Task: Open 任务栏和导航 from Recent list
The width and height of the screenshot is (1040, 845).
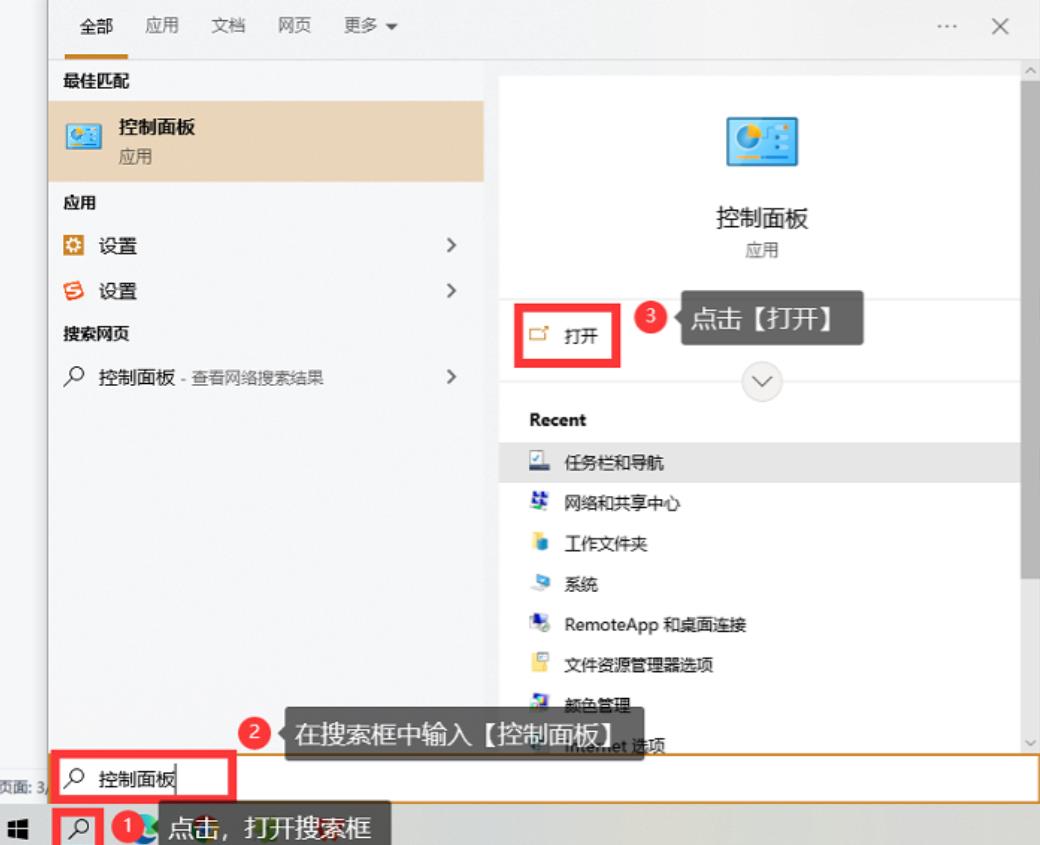Action: [759, 462]
